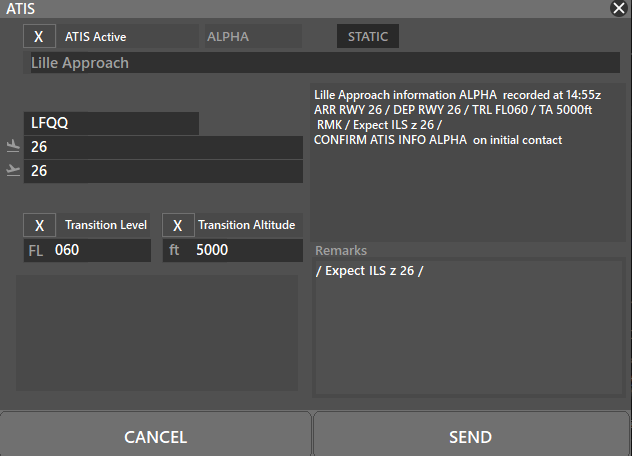This screenshot has width=632, height=456.
Task: Click the arrival runway landing icon
Action: pos(13,146)
